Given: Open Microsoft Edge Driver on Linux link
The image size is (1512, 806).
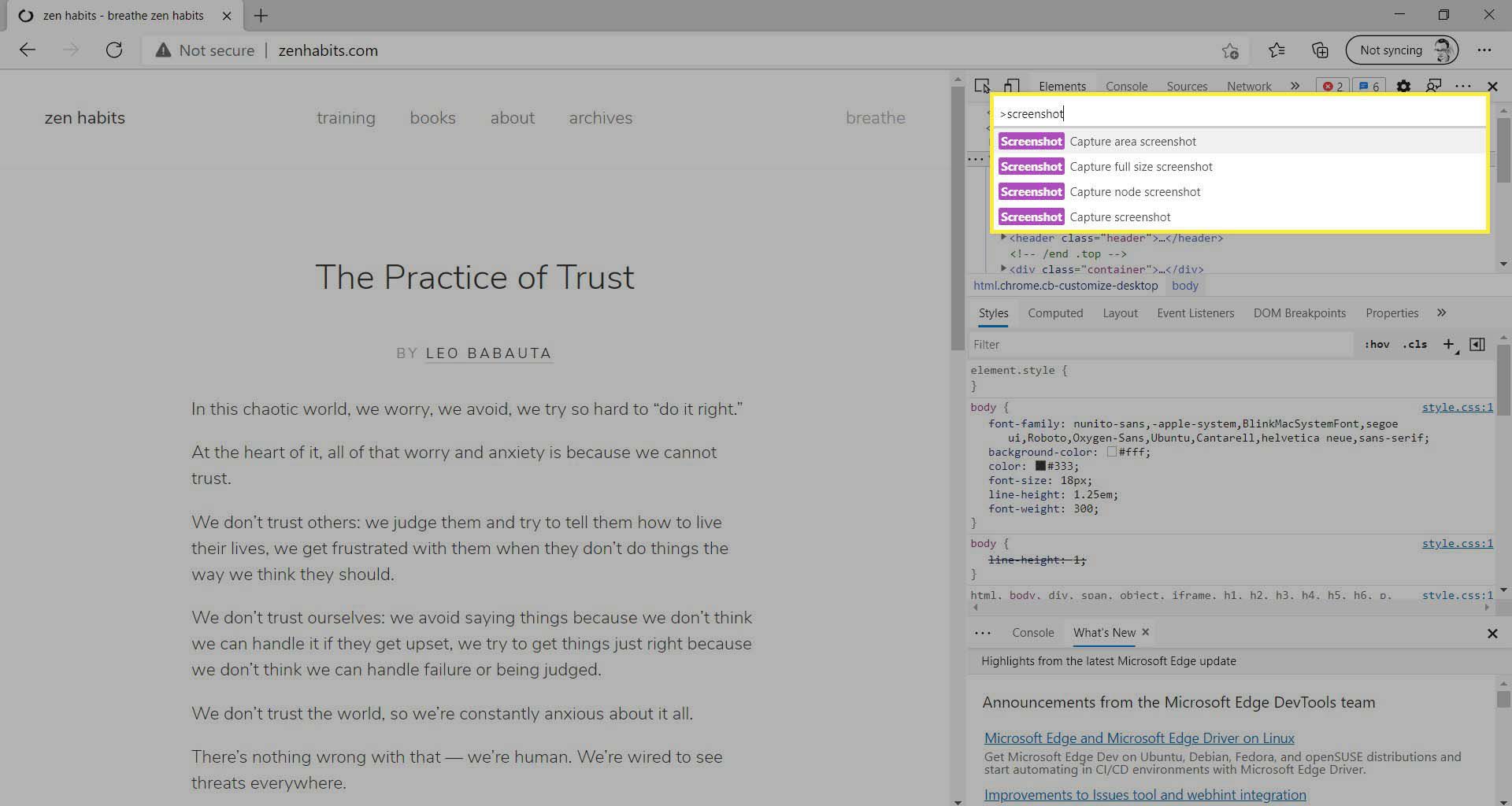Looking at the screenshot, I should click(1139, 738).
